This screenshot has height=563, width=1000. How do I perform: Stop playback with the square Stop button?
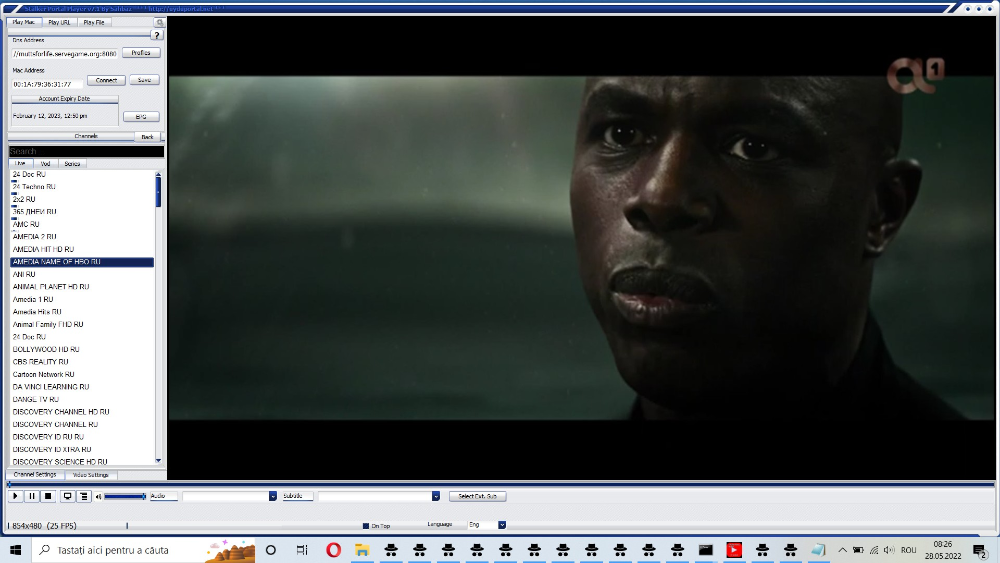[48, 496]
